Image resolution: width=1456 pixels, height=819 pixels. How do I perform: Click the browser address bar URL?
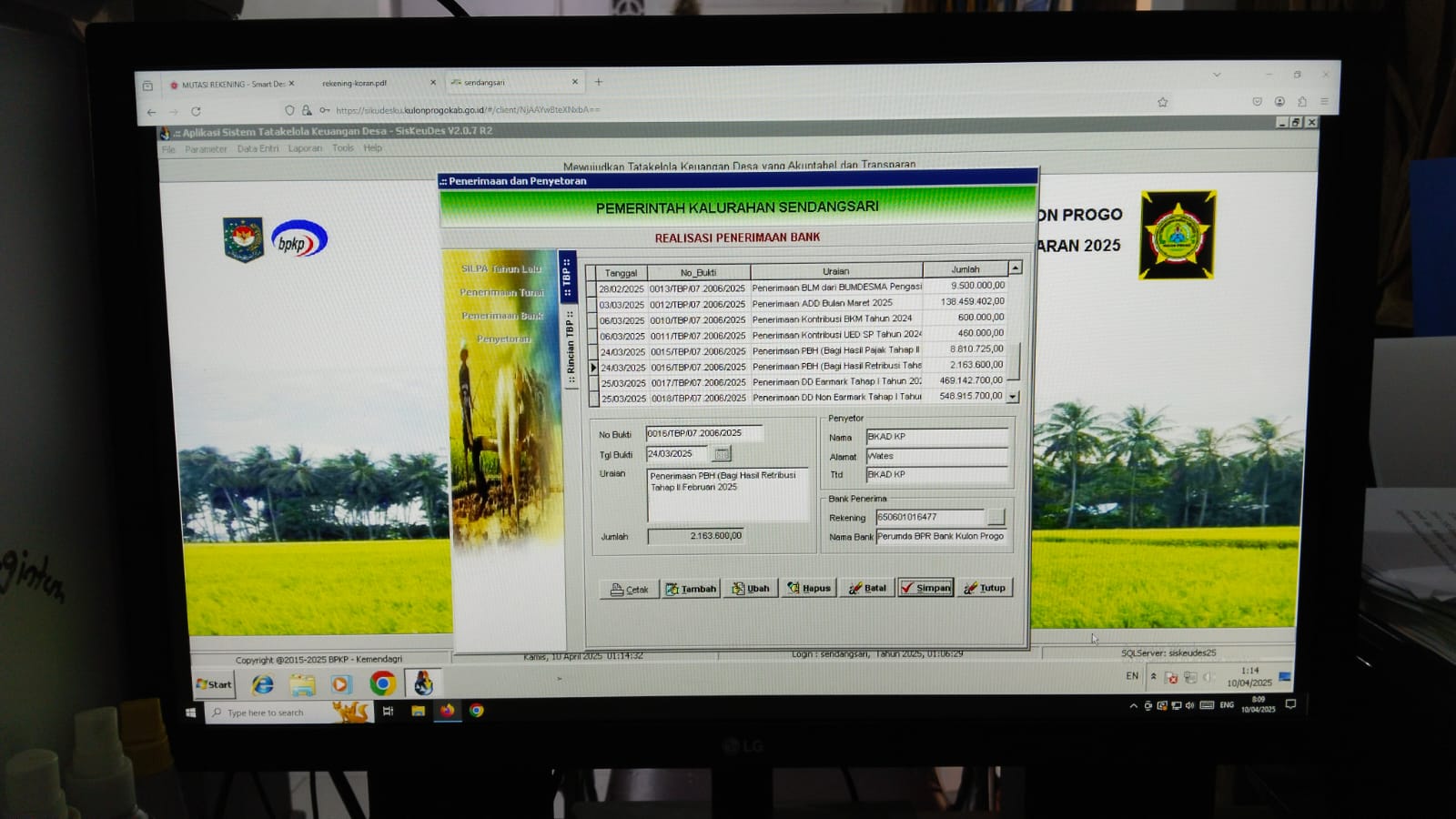coord(468,109)
